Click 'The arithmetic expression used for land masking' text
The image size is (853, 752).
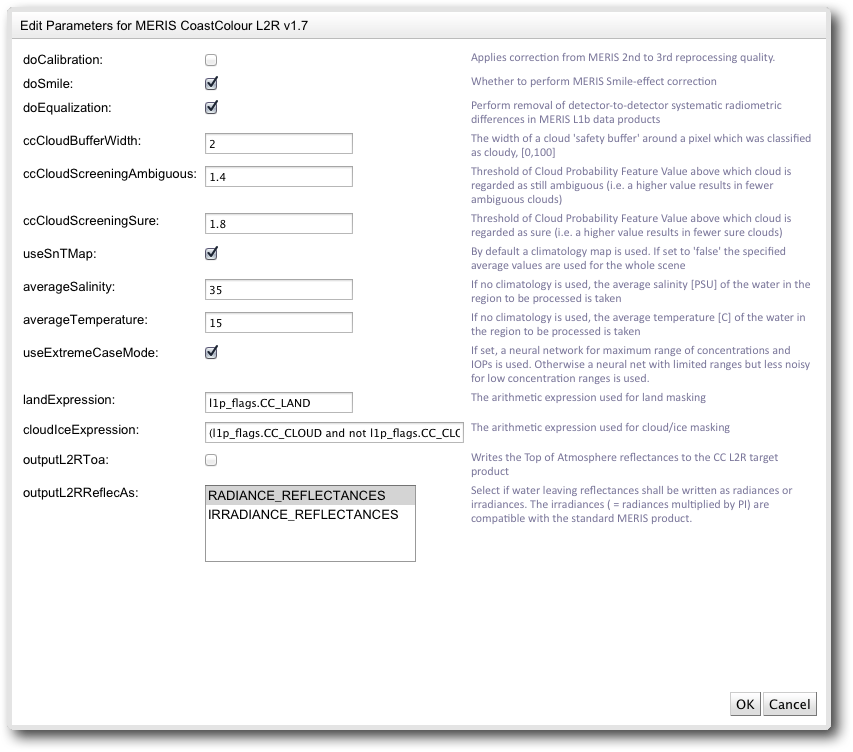588,398
